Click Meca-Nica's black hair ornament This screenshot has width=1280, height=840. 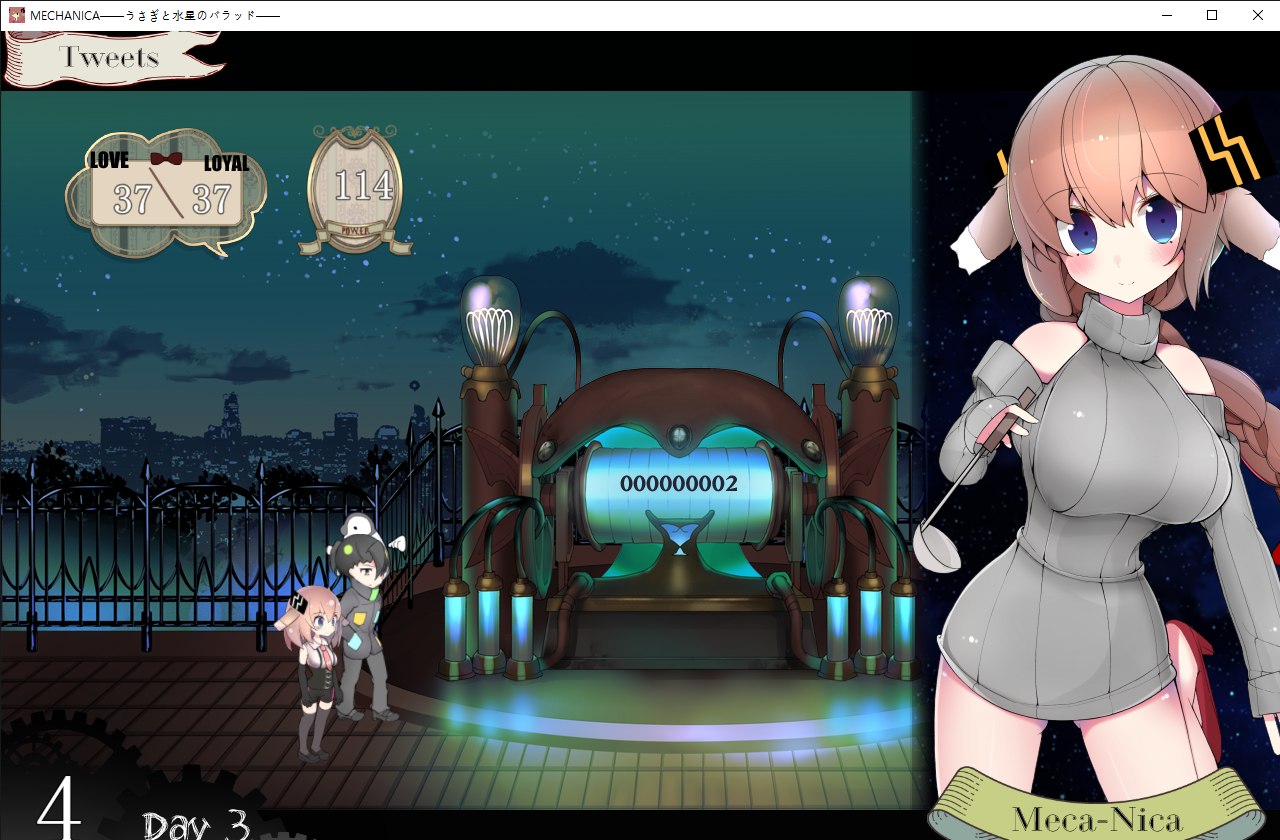pyautogui.click(x=1230, y=150)
